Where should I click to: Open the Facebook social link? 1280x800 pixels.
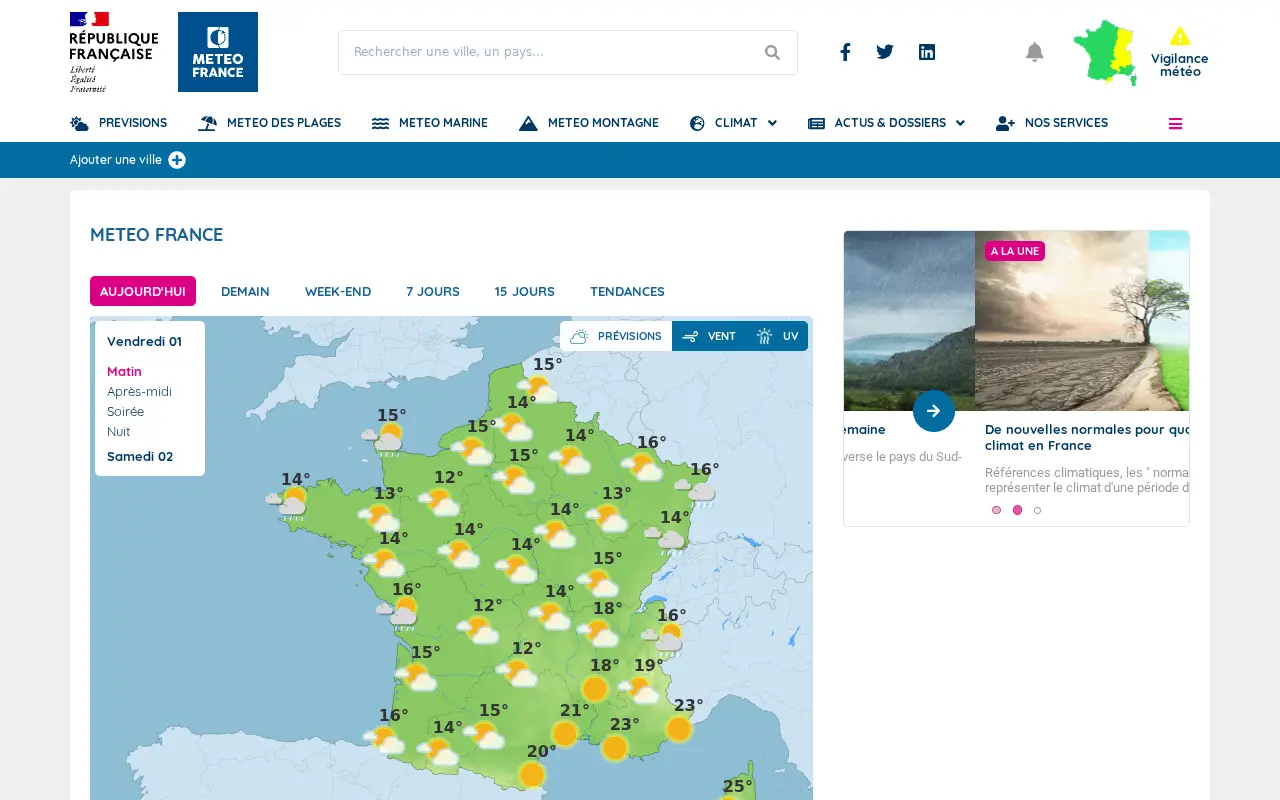tap(845, 52)
